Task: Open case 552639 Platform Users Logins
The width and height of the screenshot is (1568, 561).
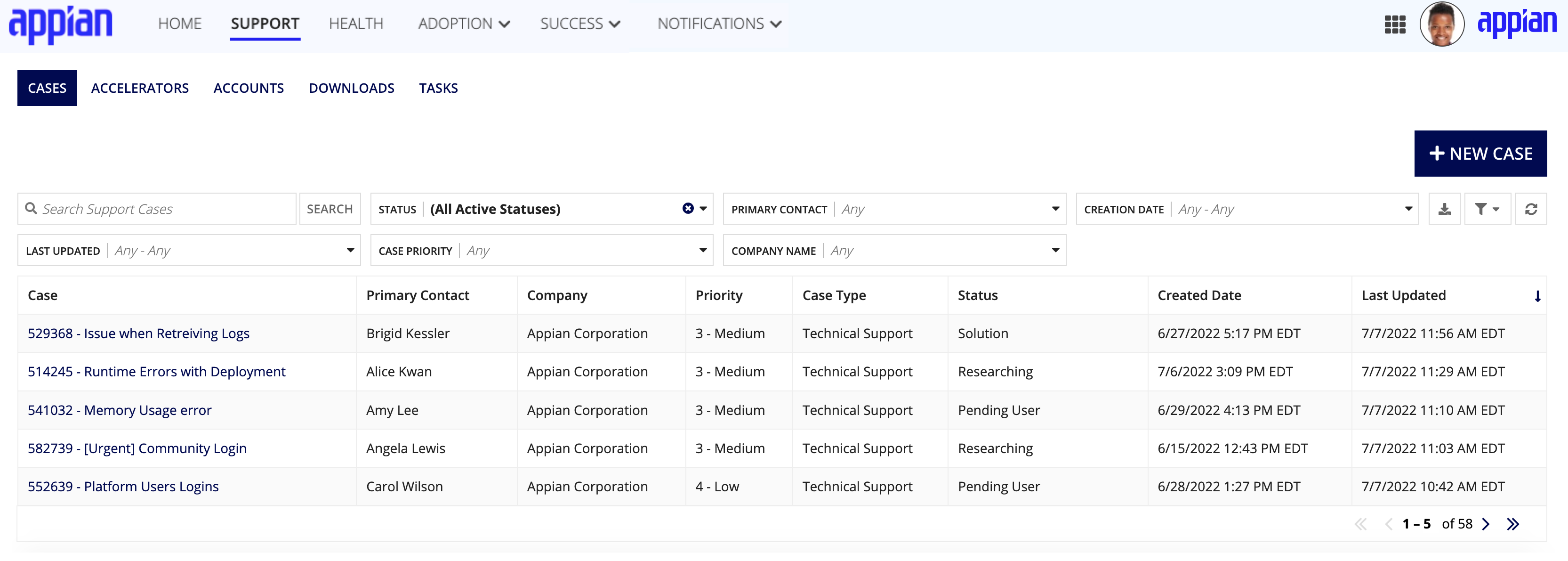Action: (x=123, y=488)
